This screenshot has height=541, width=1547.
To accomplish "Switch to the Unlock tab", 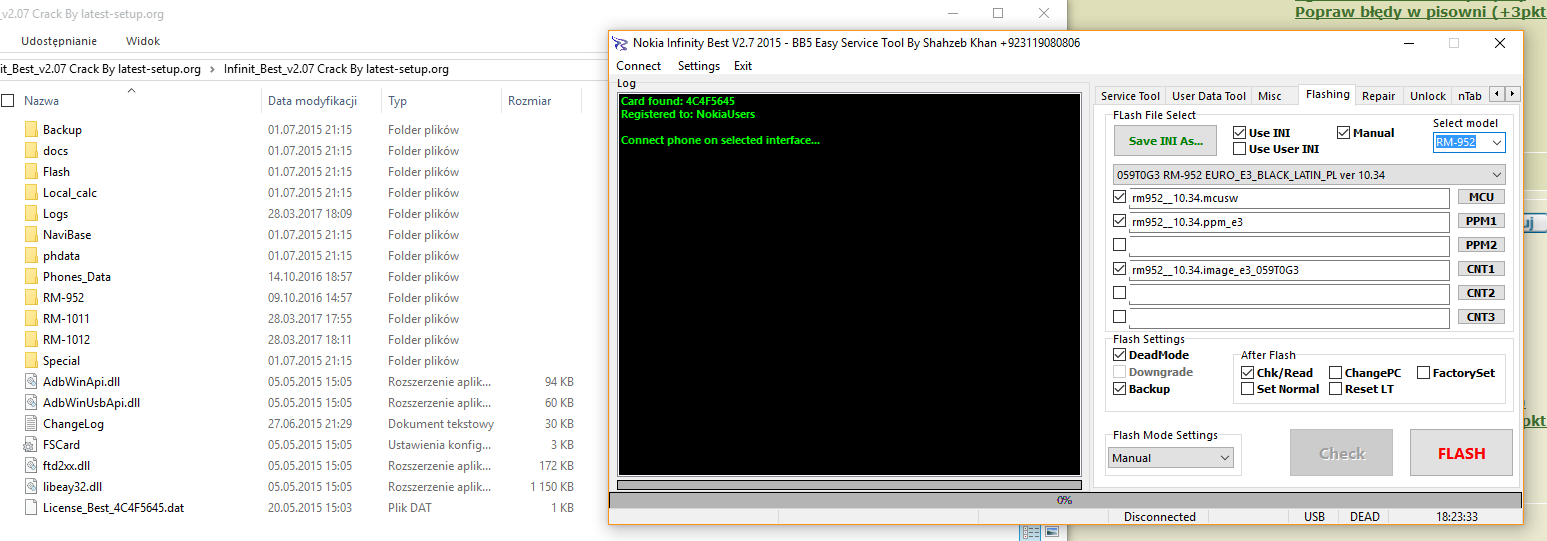I will point(1427,96).
